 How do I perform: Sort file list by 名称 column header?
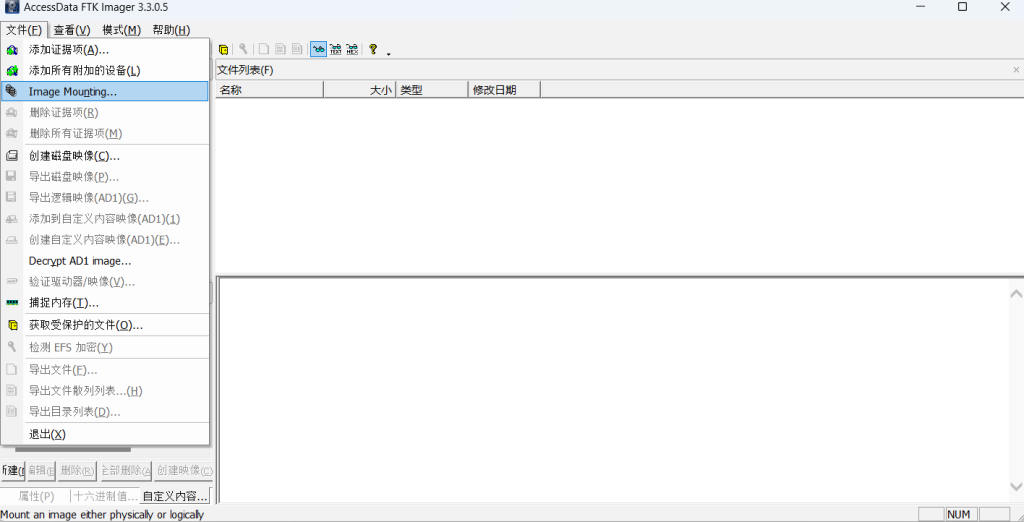click(269, 90)
